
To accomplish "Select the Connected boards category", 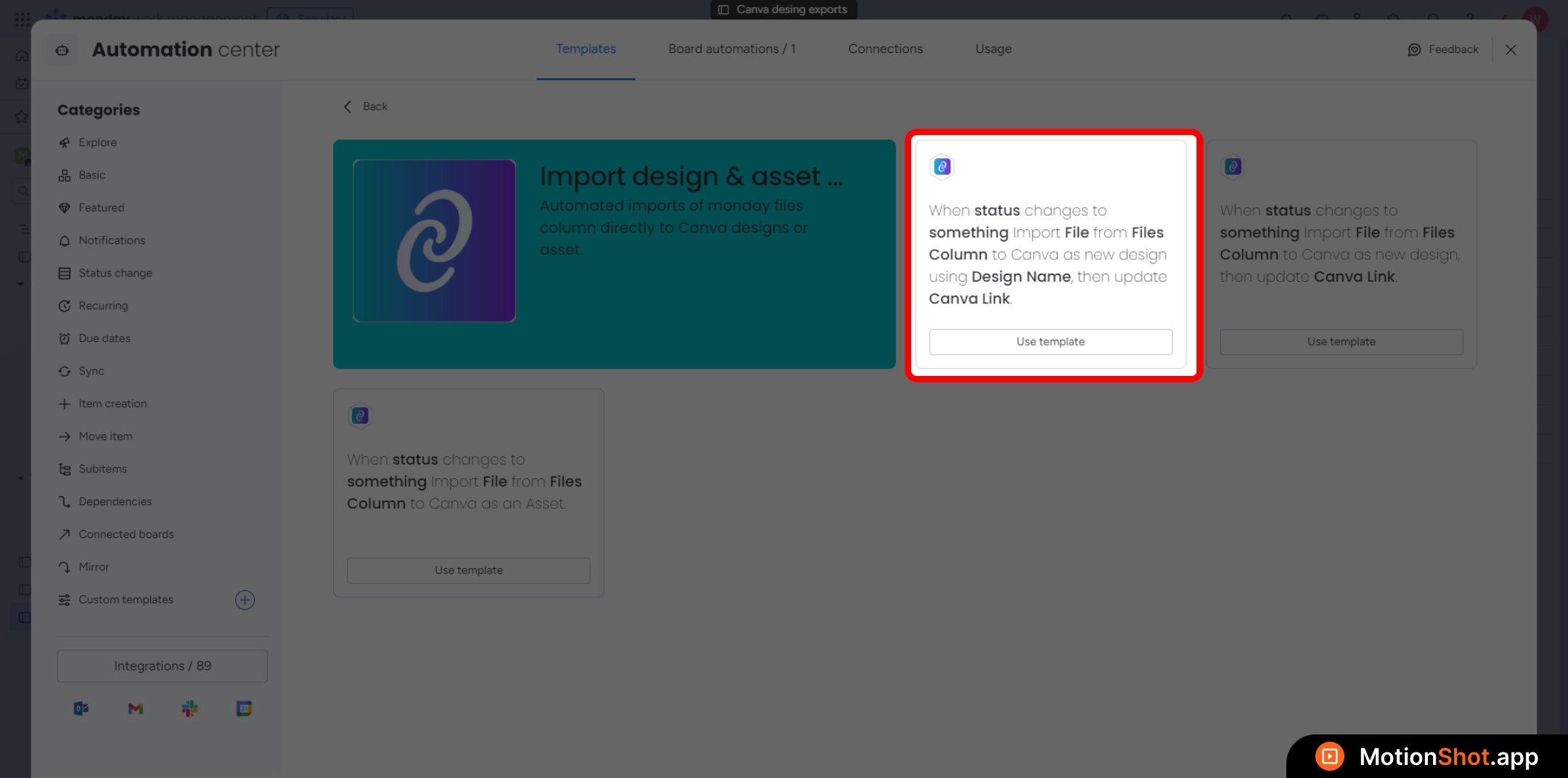I will click(126, 534).
